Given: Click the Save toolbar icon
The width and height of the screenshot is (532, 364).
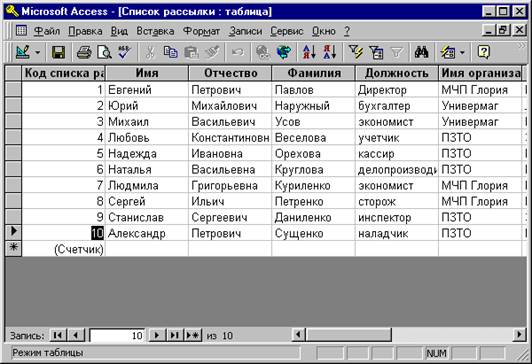Looking at the screenshot, I should pyautogui.click(x=58, y=52).
